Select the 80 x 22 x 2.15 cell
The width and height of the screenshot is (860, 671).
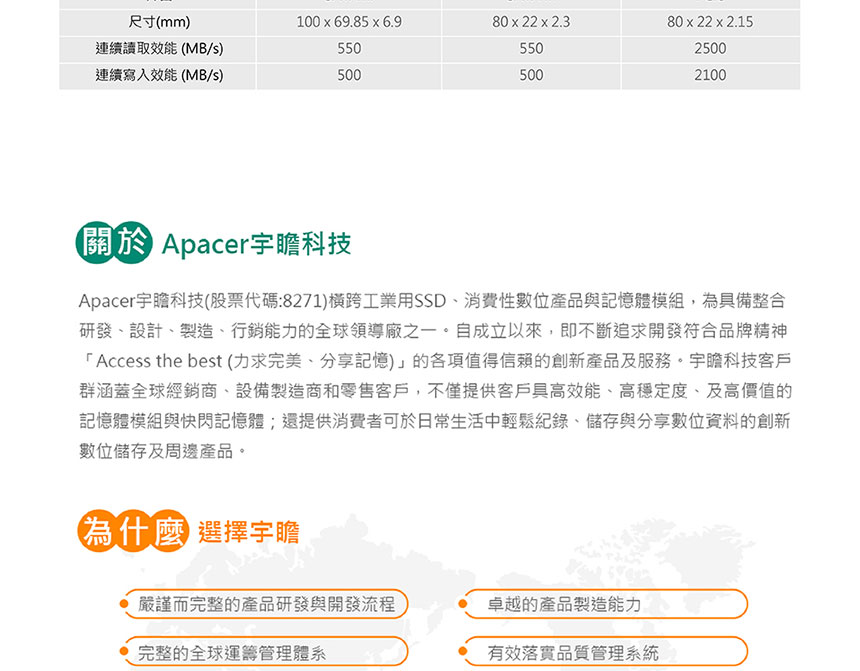710,22
